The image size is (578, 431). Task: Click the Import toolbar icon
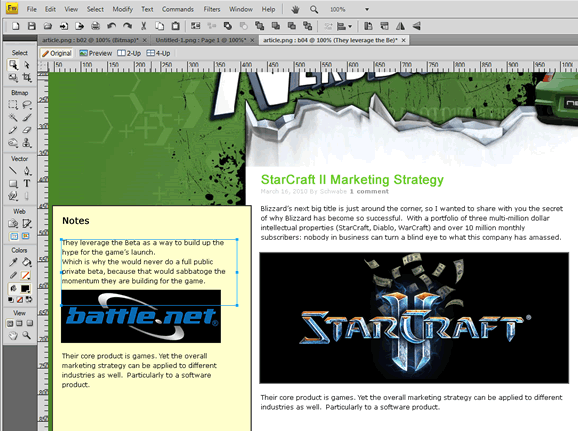point(64,26)
